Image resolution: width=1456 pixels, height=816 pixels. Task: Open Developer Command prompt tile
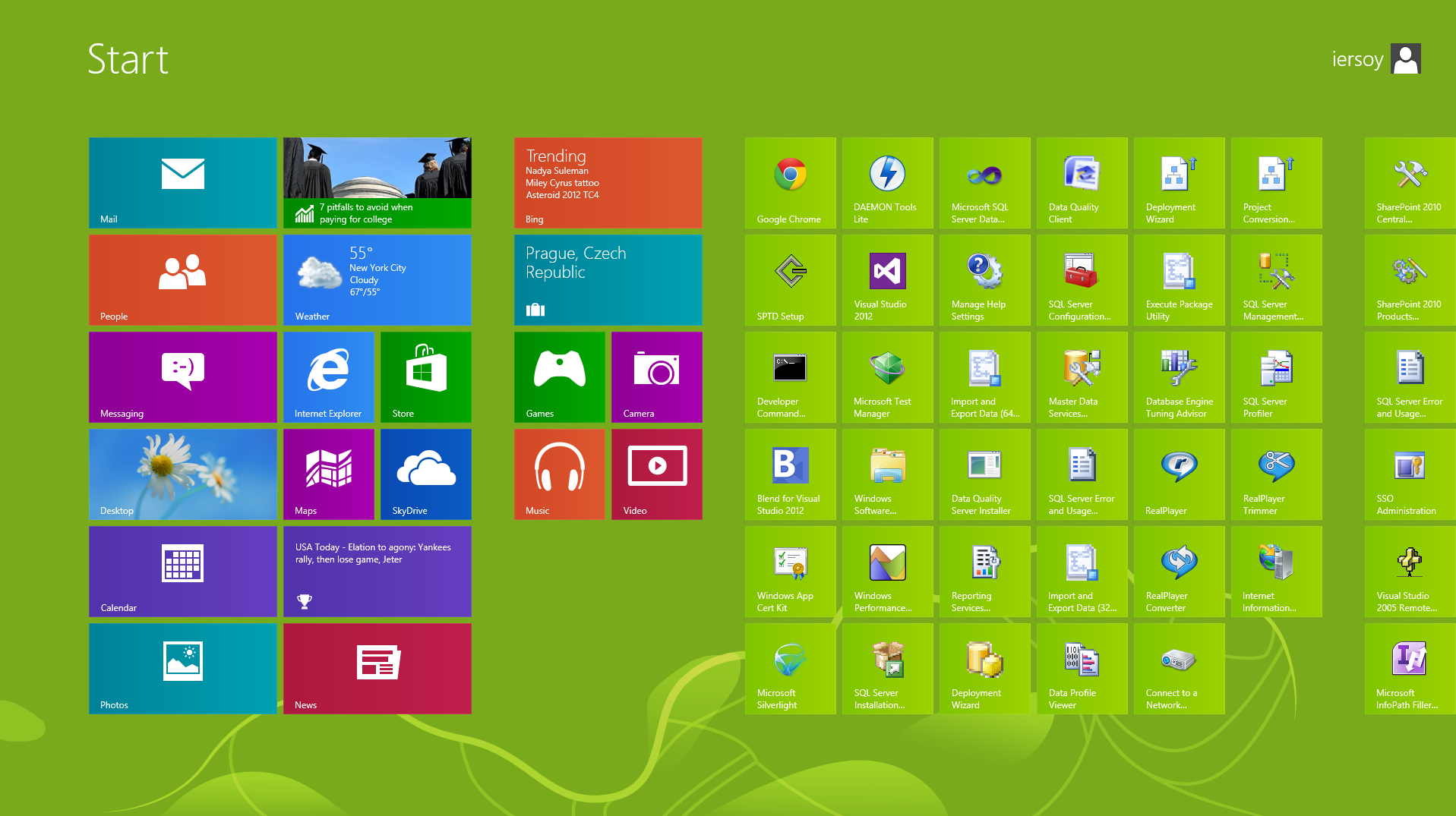point(791,377)
